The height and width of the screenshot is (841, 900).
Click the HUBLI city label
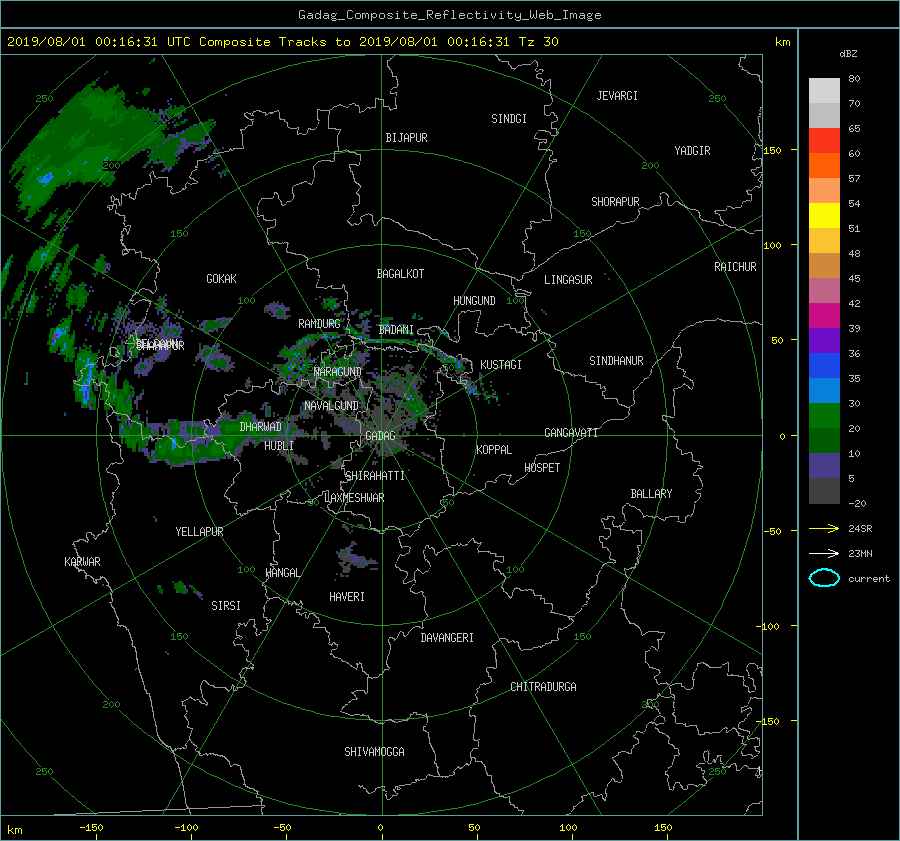pyautogui.click(x=278, y=446)
